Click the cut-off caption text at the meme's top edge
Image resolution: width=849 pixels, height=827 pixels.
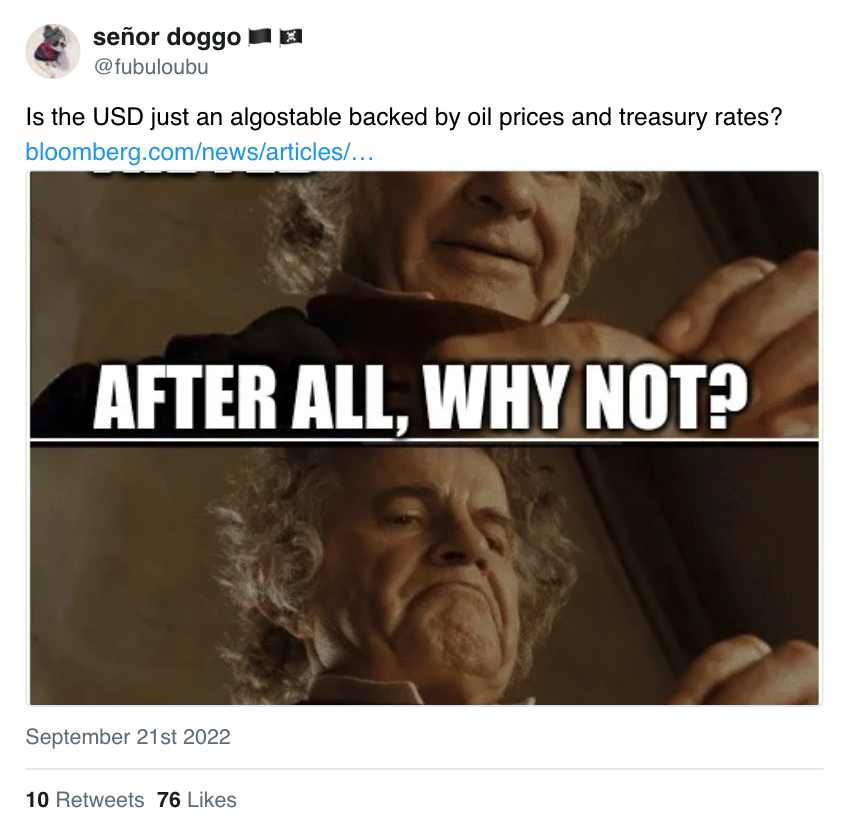(x=203, y=173)
